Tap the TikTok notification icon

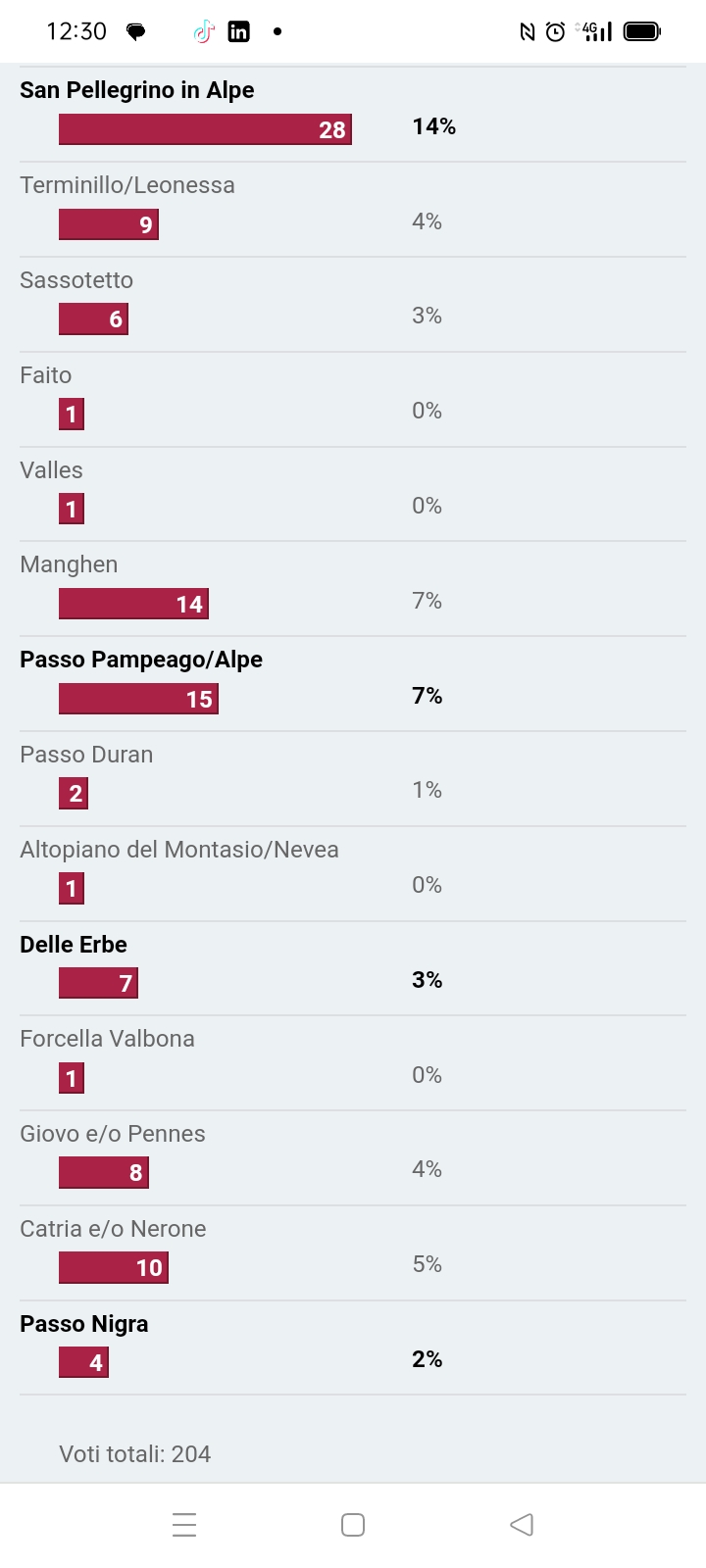pos(204,32)
